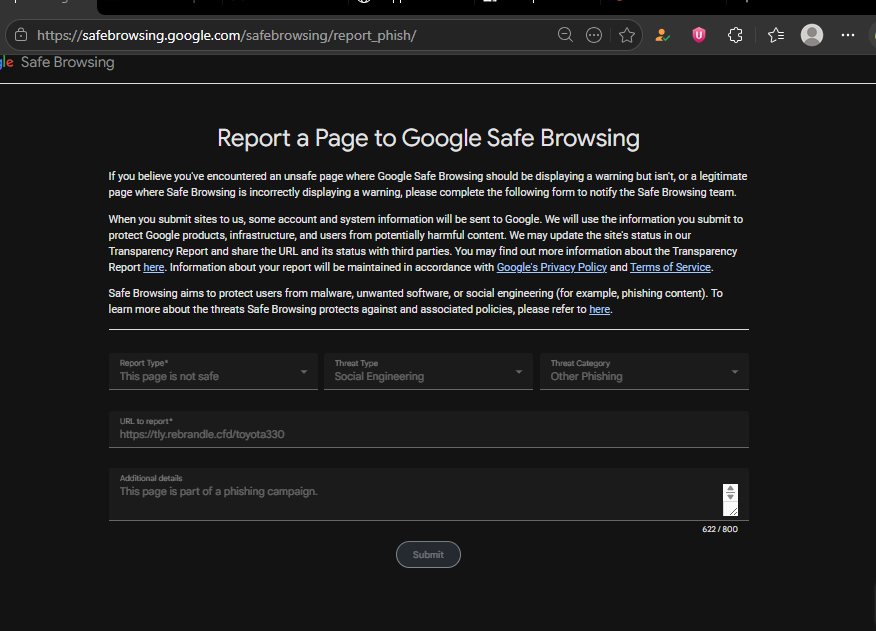Click the textarea scroll up arrow
Screen dimensions: 876x631
tap(730, 489)
